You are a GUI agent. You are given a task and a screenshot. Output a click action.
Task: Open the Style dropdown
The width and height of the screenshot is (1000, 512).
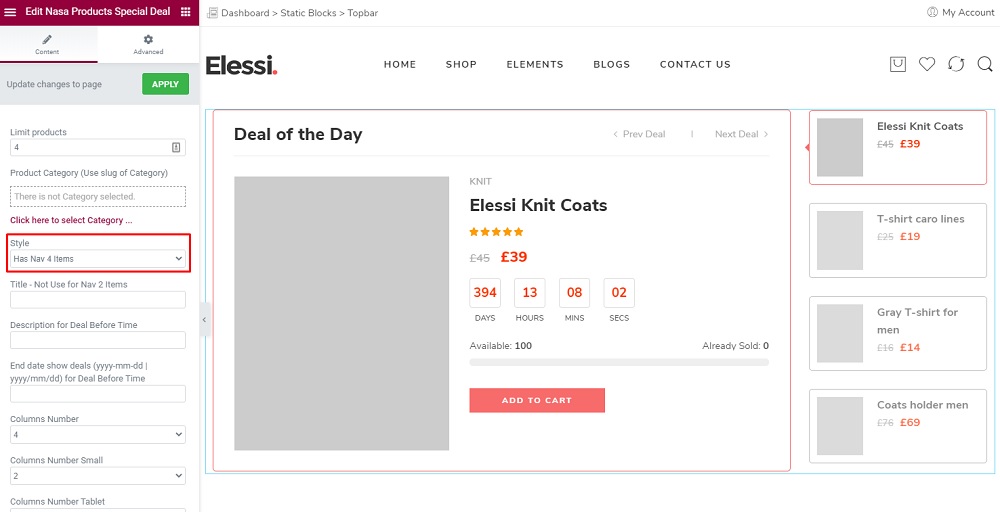98,259
